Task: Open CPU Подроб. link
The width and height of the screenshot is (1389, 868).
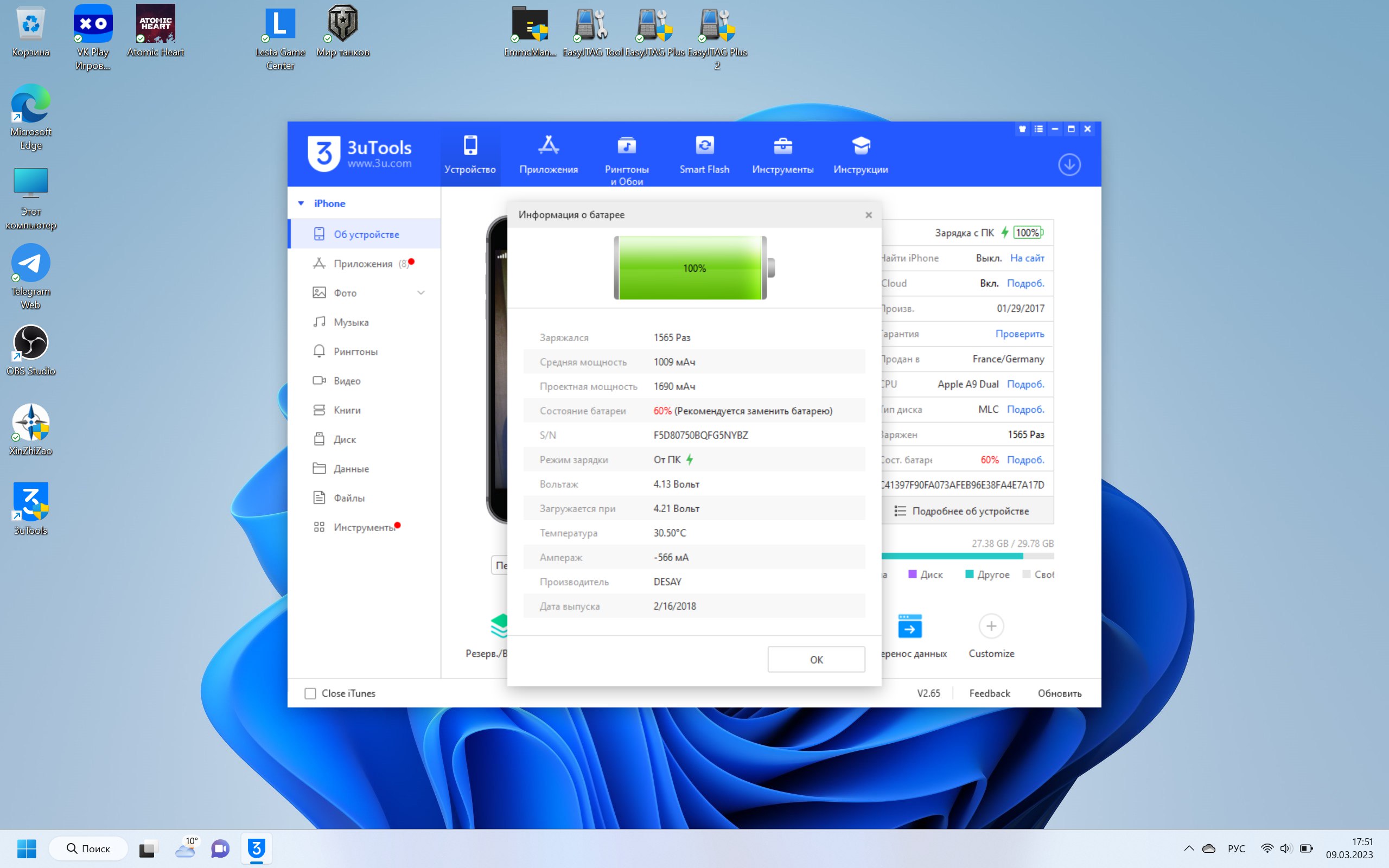Action: 1025,384
